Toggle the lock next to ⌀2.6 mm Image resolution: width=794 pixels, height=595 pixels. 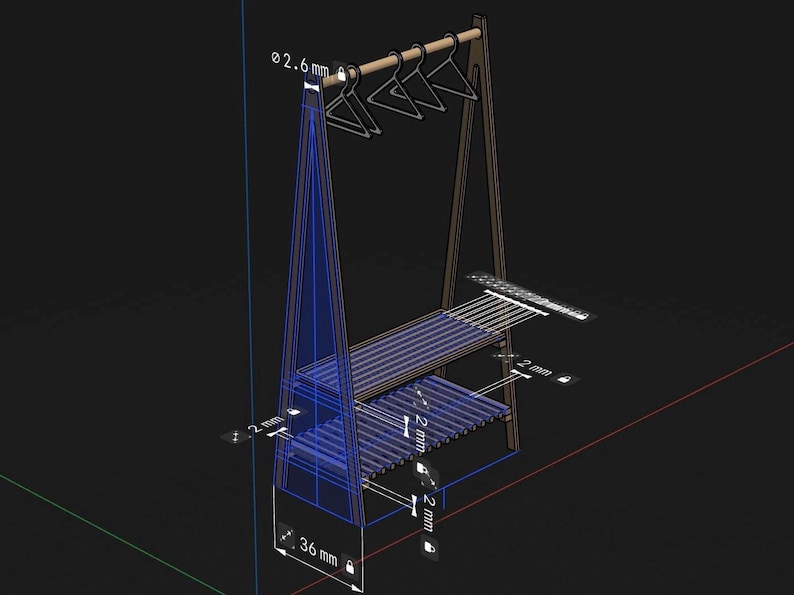pos(341,73)
